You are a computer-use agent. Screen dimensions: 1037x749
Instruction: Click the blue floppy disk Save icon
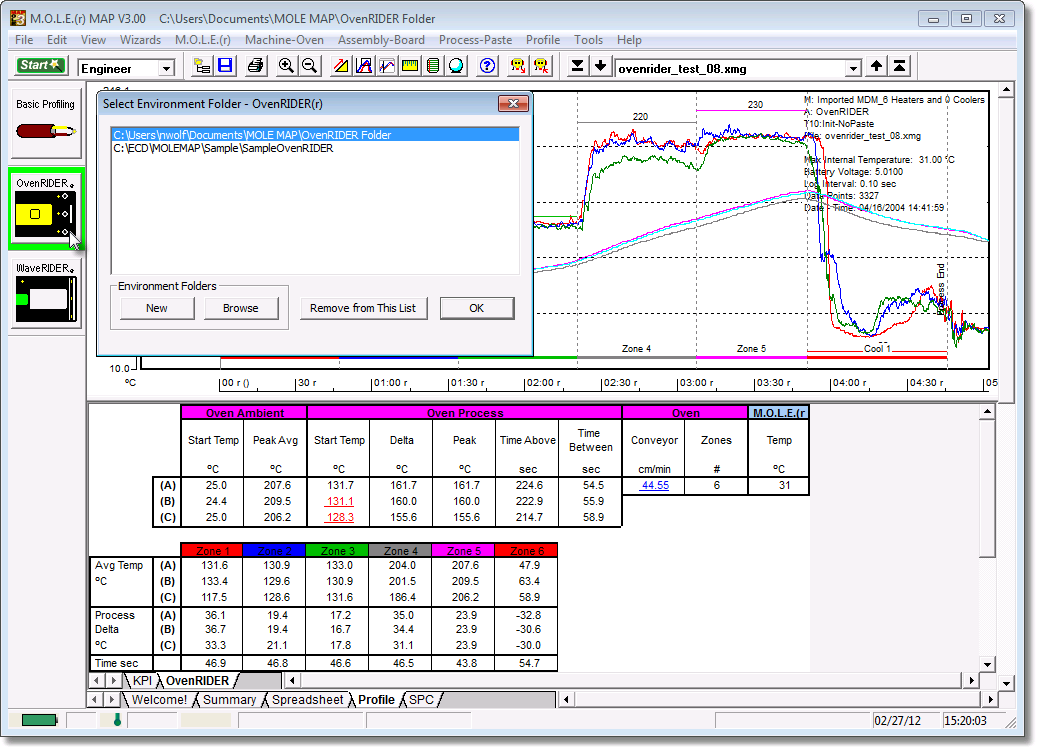pyautogui.click(x=225, y=66)
